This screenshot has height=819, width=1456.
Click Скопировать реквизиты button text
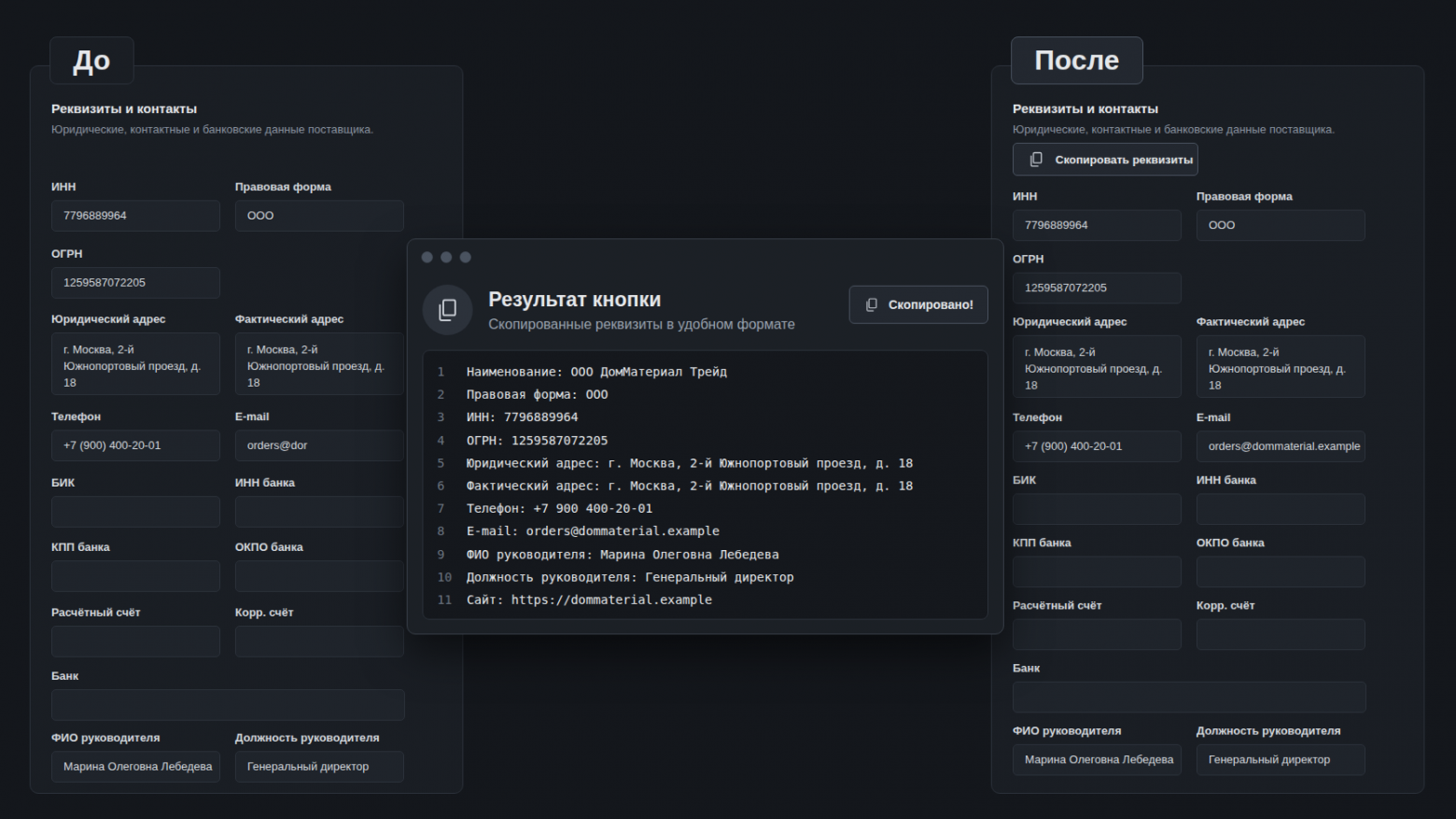(1124, 160)
